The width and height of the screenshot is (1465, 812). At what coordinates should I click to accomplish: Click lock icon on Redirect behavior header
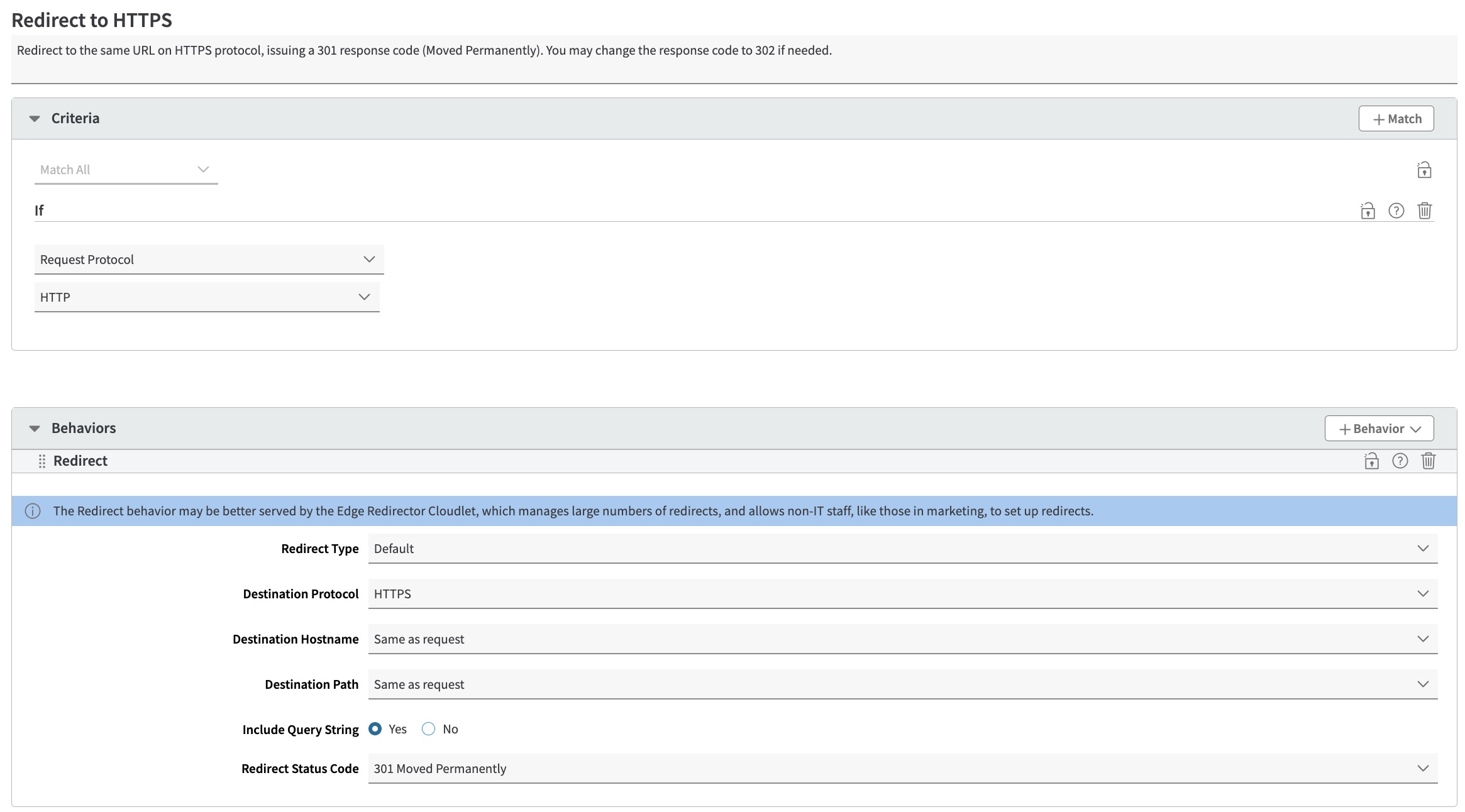1371,461
